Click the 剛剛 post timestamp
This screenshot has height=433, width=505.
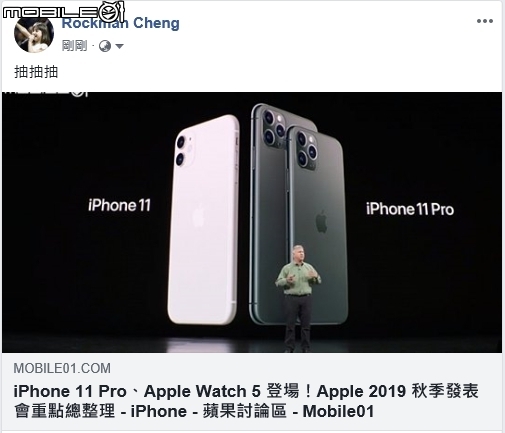[74, 46]
